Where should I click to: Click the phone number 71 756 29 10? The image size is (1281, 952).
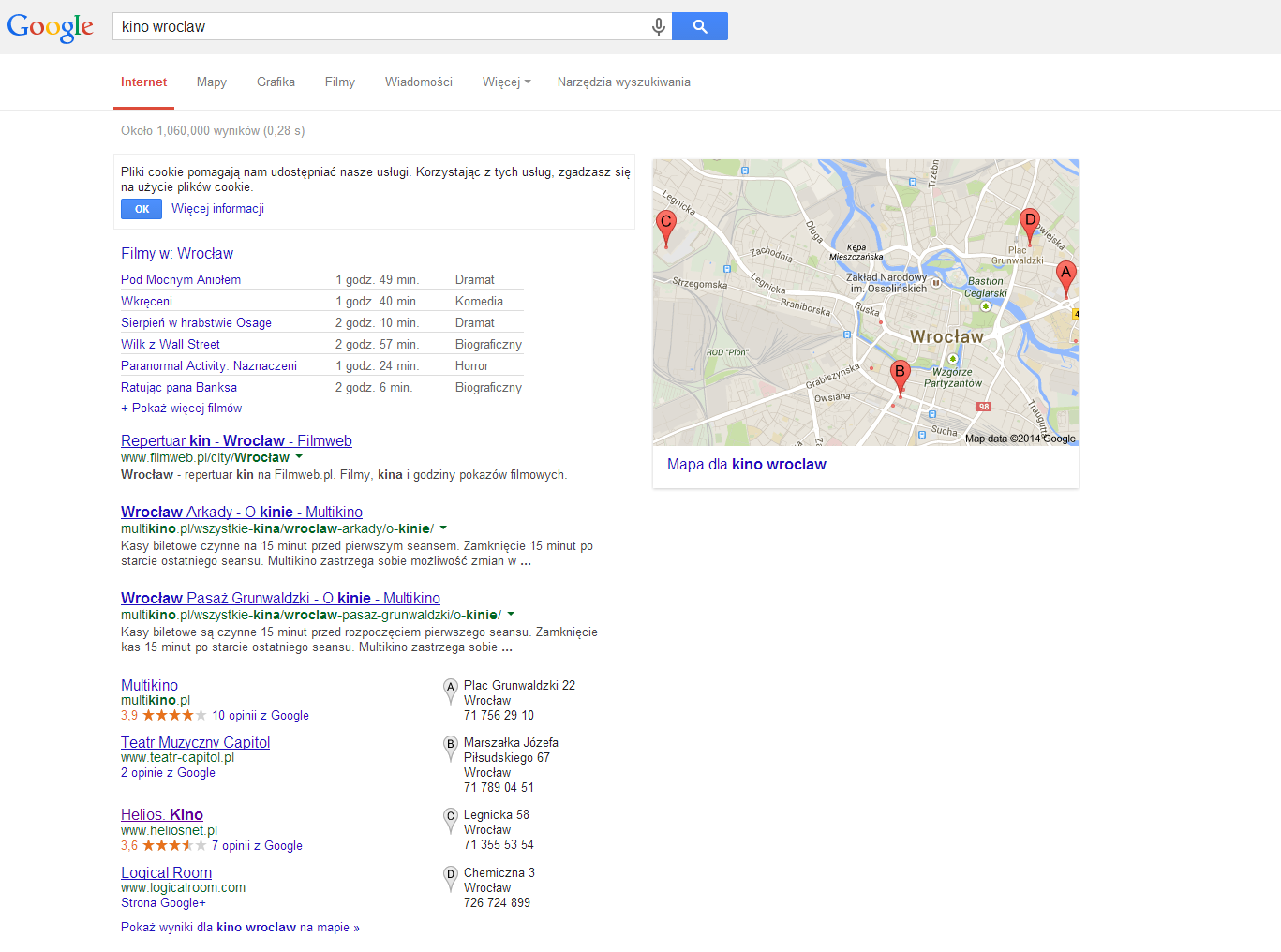click(x=499, y=716)
